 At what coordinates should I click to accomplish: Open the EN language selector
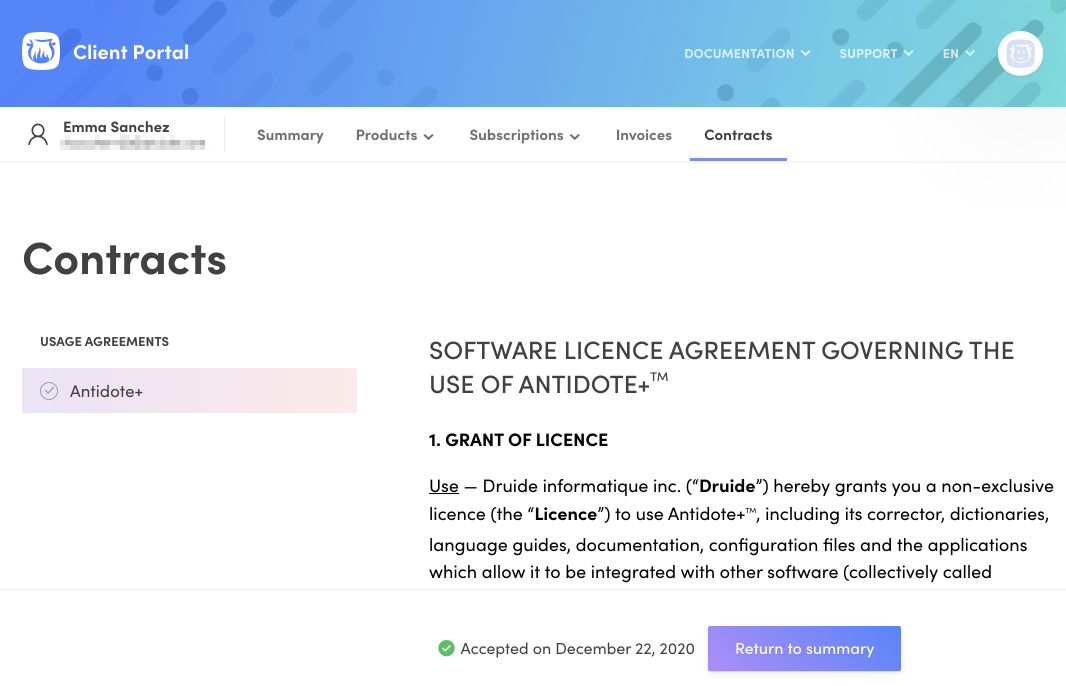click(958, 54)
